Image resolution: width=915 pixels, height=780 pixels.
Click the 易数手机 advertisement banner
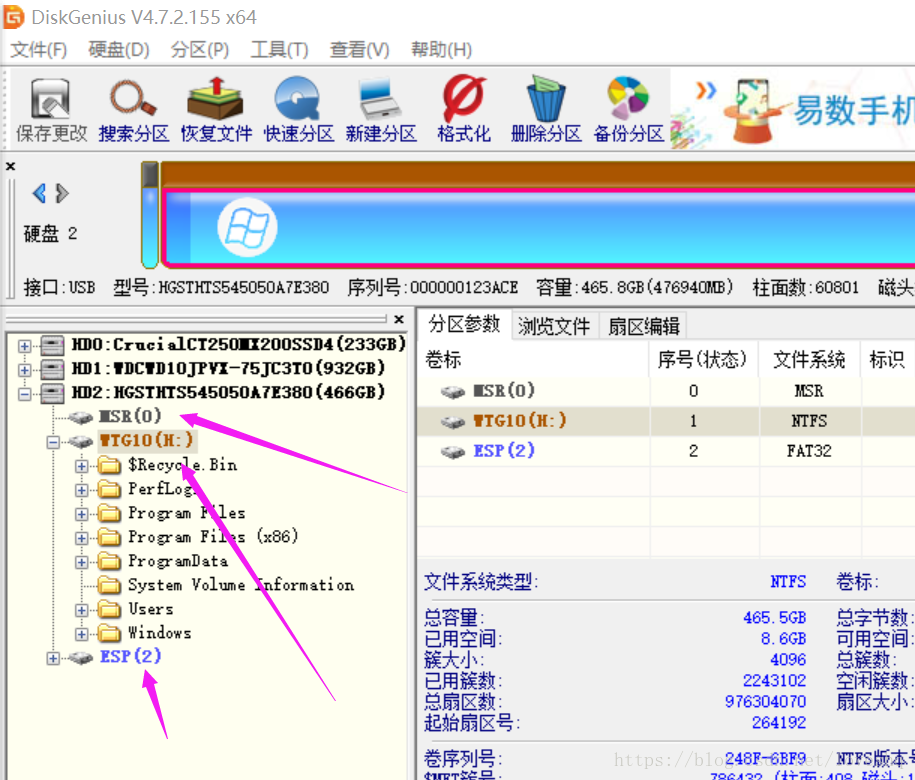[792, 109]
